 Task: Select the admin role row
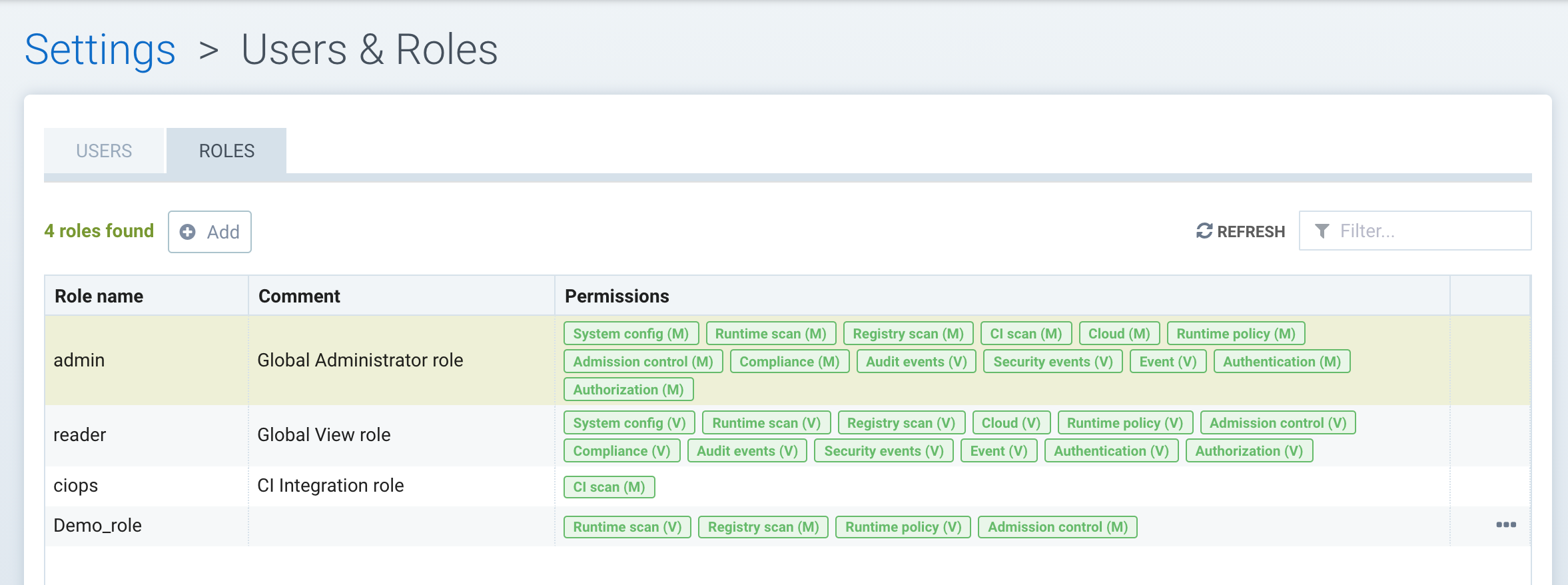click(79, 360)
